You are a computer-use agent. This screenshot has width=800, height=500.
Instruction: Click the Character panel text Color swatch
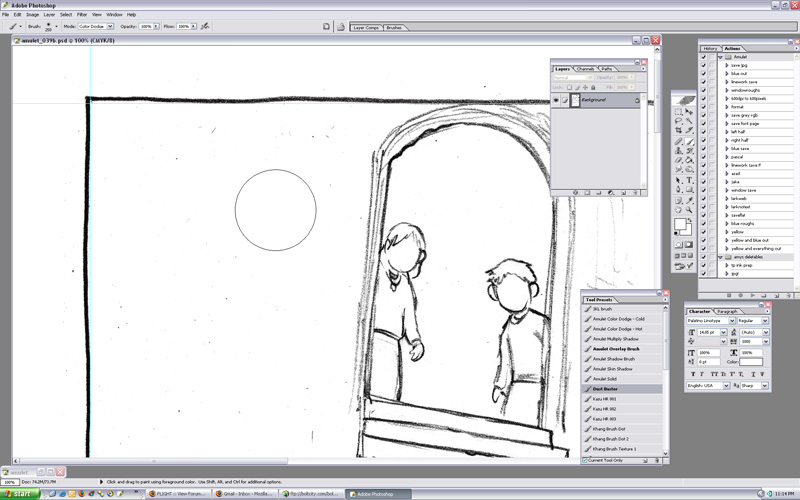751,362
